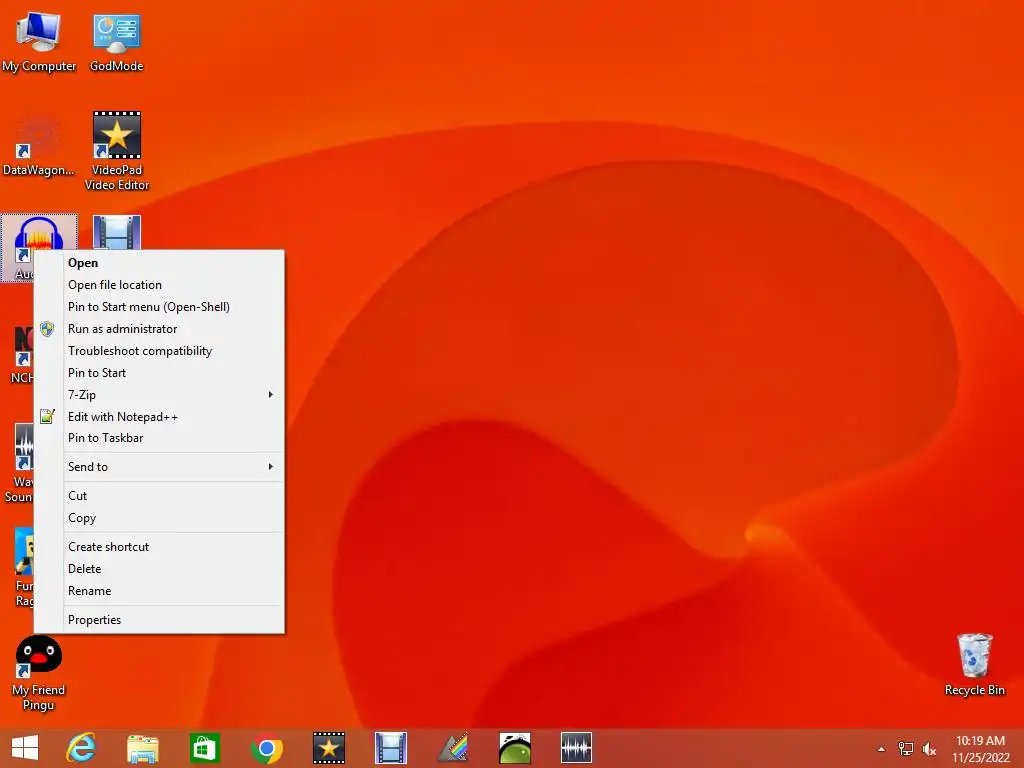Open the green Android taskbar icon
1024x768 pixels.
(x=515, y=748)
